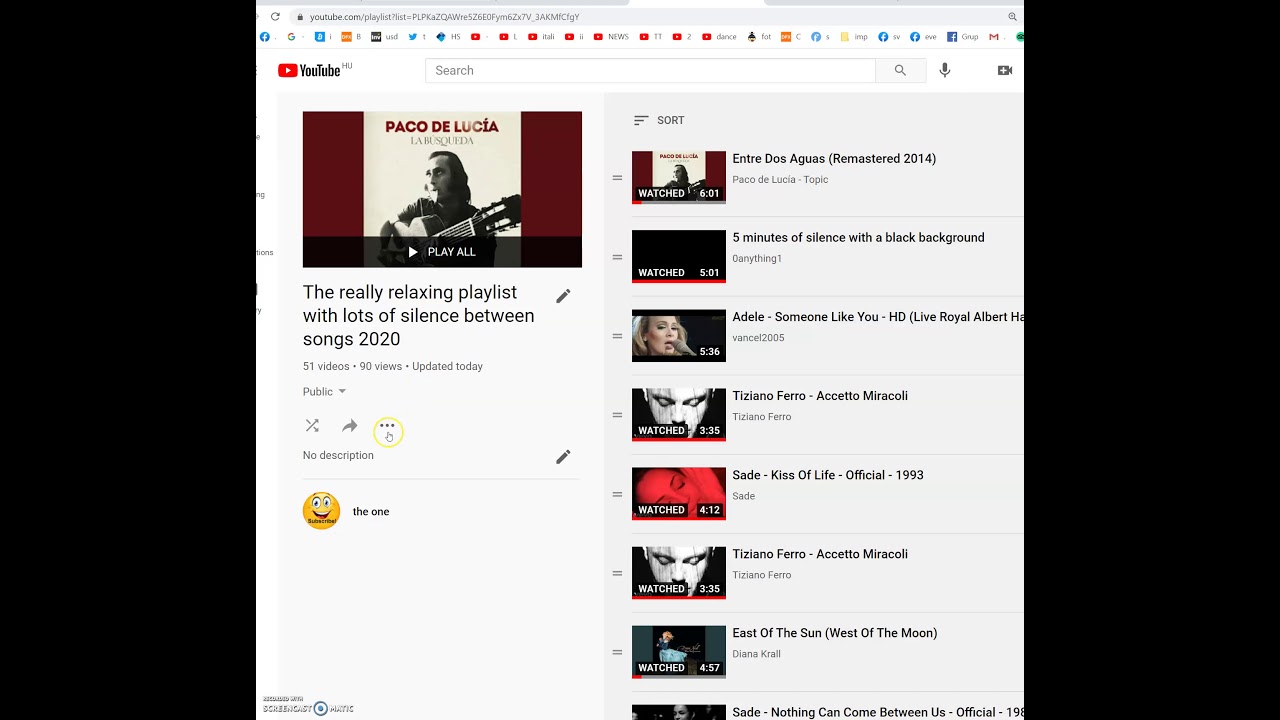Click the black 5:01 silence thumbnail
This screenshot has width=1280, height=720.
(679, 256)
